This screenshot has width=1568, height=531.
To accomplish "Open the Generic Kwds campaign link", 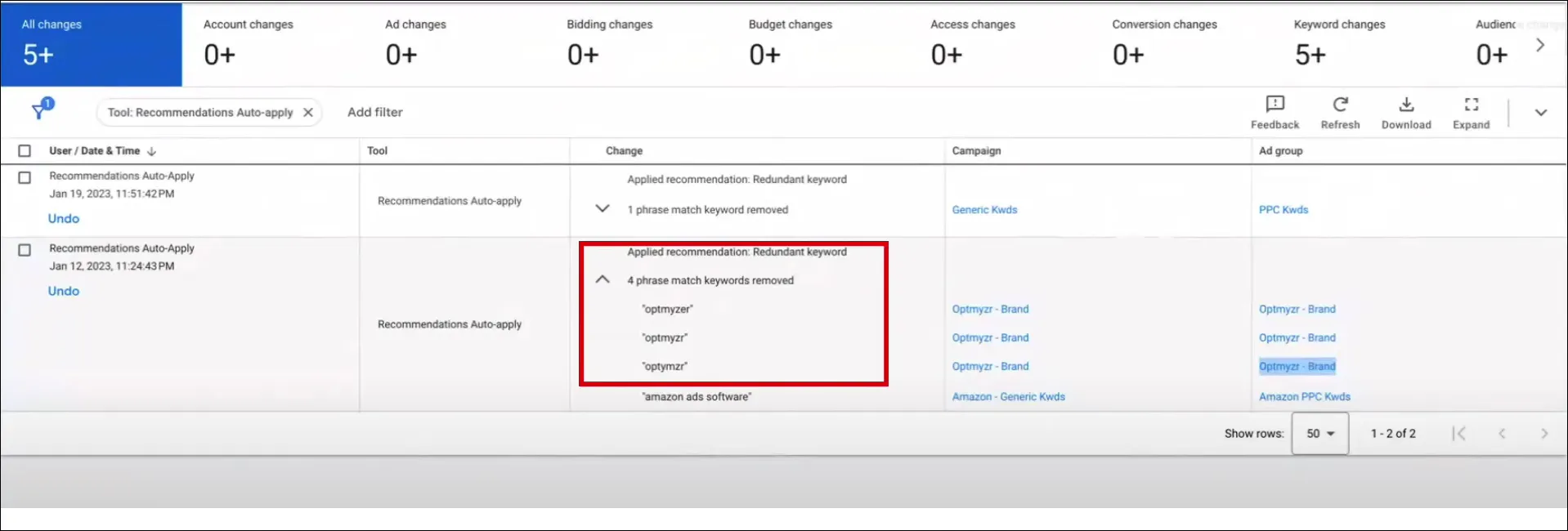I will (x=984, y=210).
